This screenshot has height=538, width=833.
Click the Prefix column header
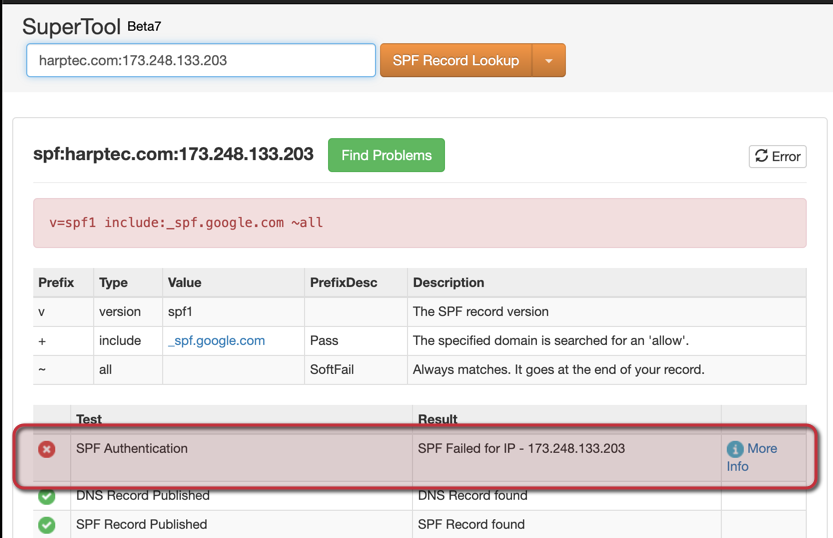pos(56,283)
